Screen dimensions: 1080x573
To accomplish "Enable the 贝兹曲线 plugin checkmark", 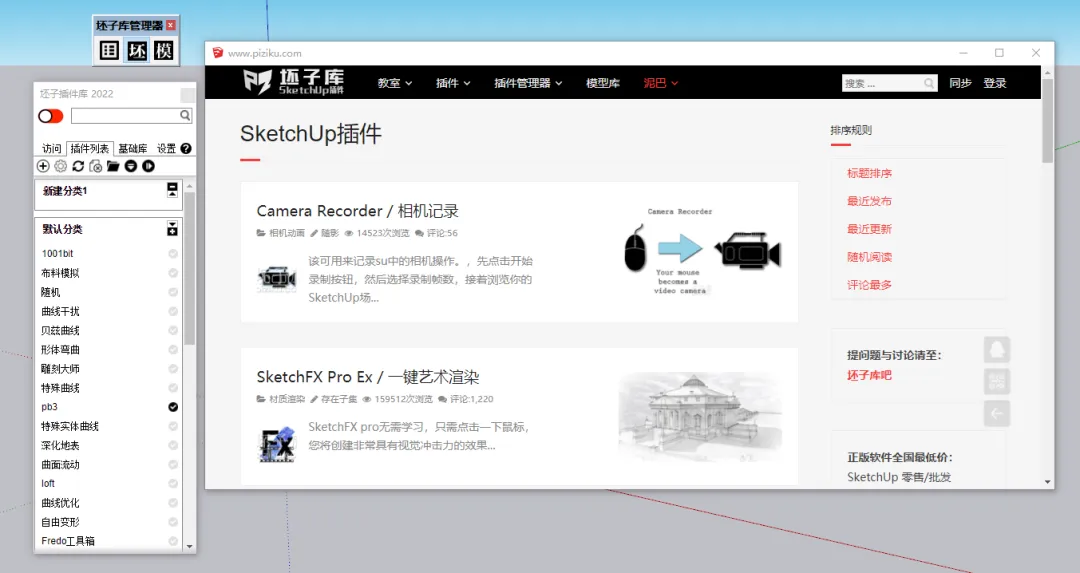I will (x=173, y=331).
